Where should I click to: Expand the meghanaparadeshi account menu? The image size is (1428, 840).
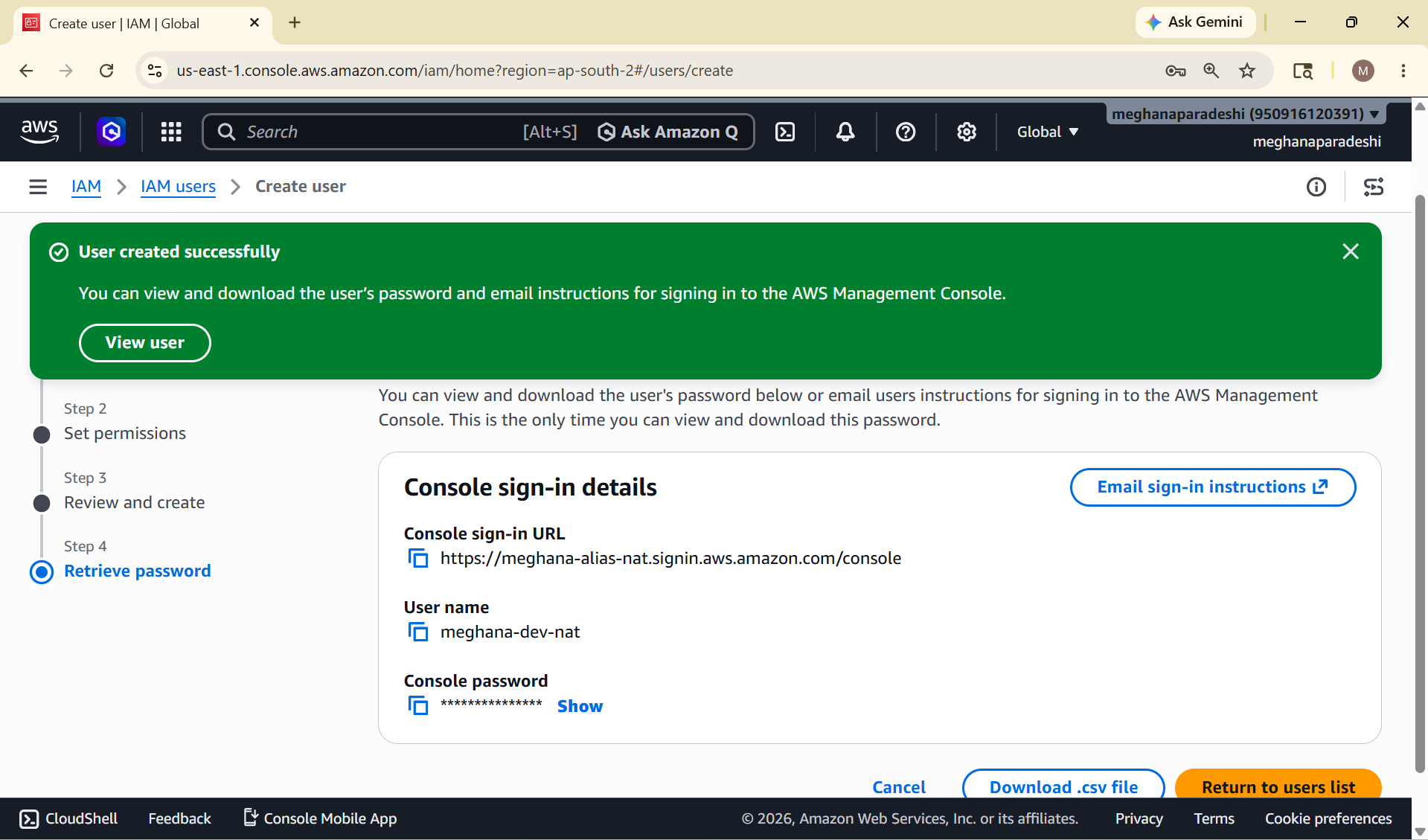(x=1246, y=114)
